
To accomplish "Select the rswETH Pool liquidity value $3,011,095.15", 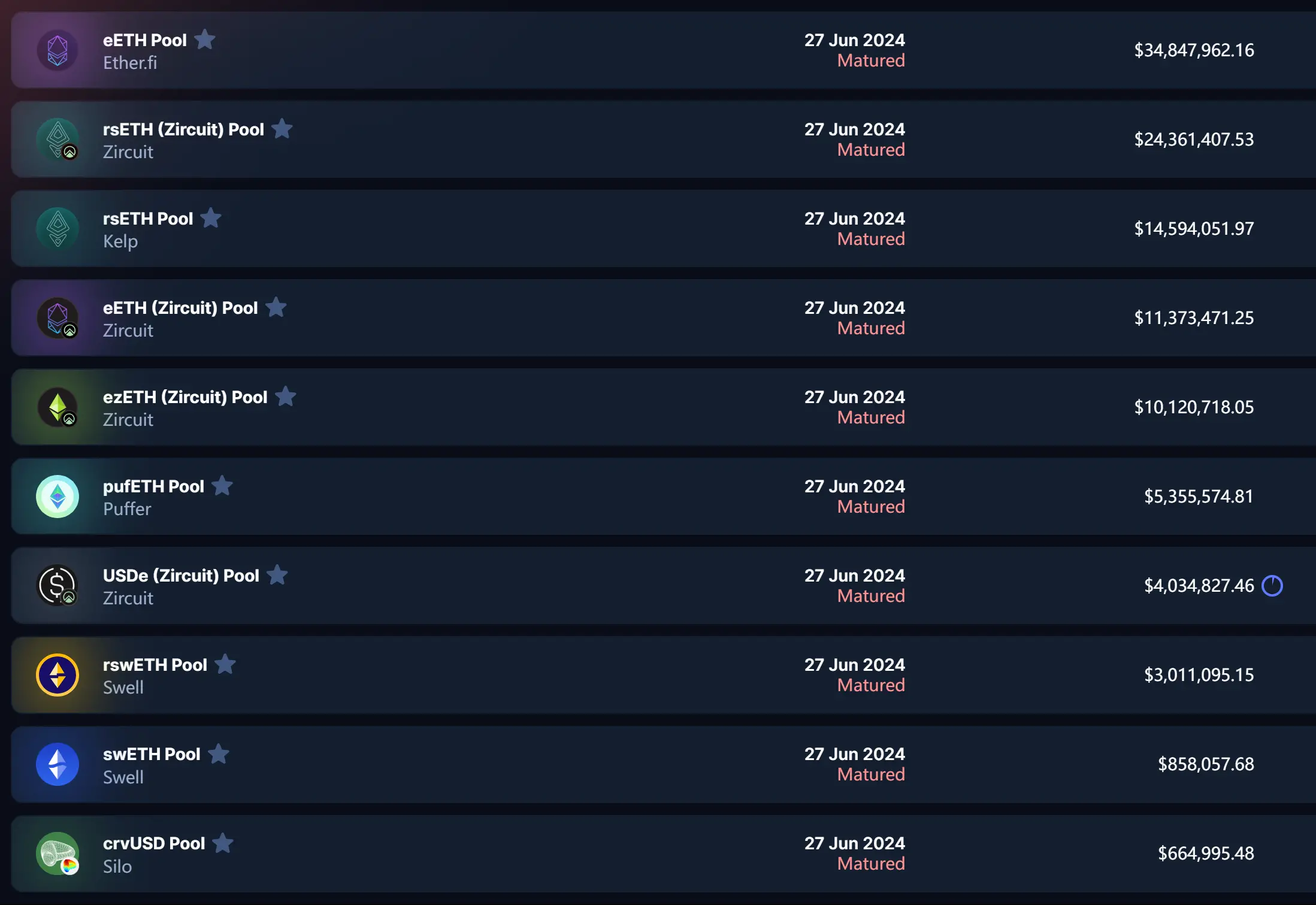I will [1199, 675].
